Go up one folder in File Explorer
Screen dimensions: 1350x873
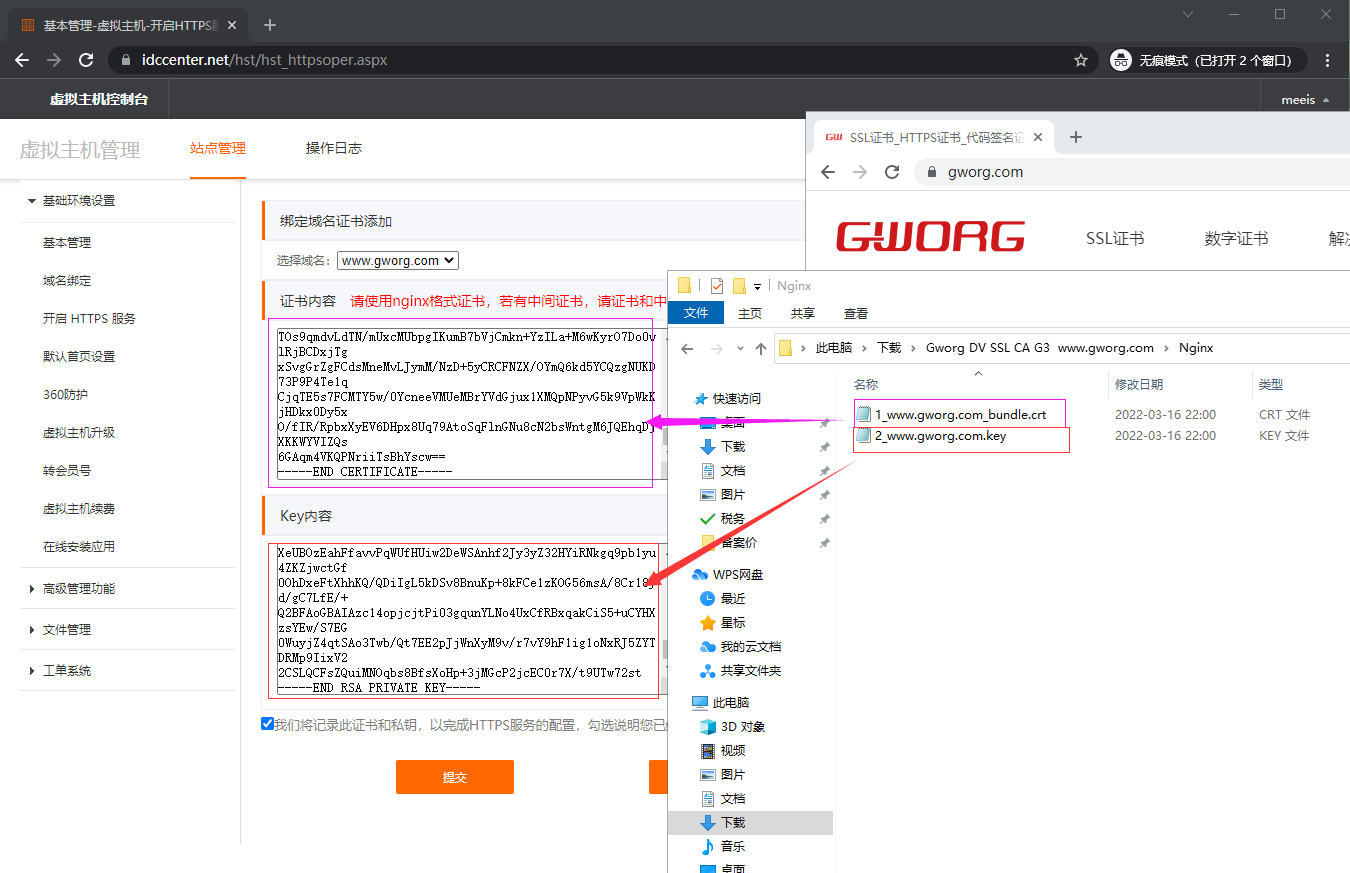point(761,348)
